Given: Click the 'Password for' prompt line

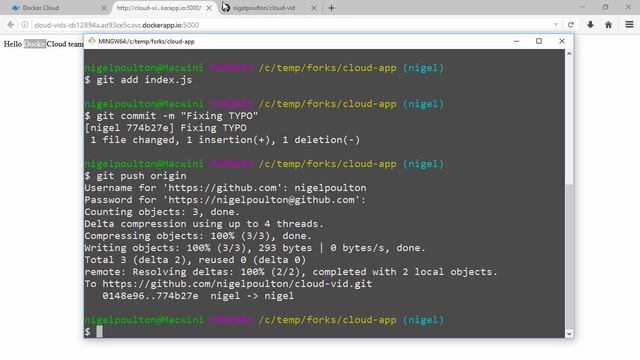Looking at the screenshot, I should coord(225,200).
